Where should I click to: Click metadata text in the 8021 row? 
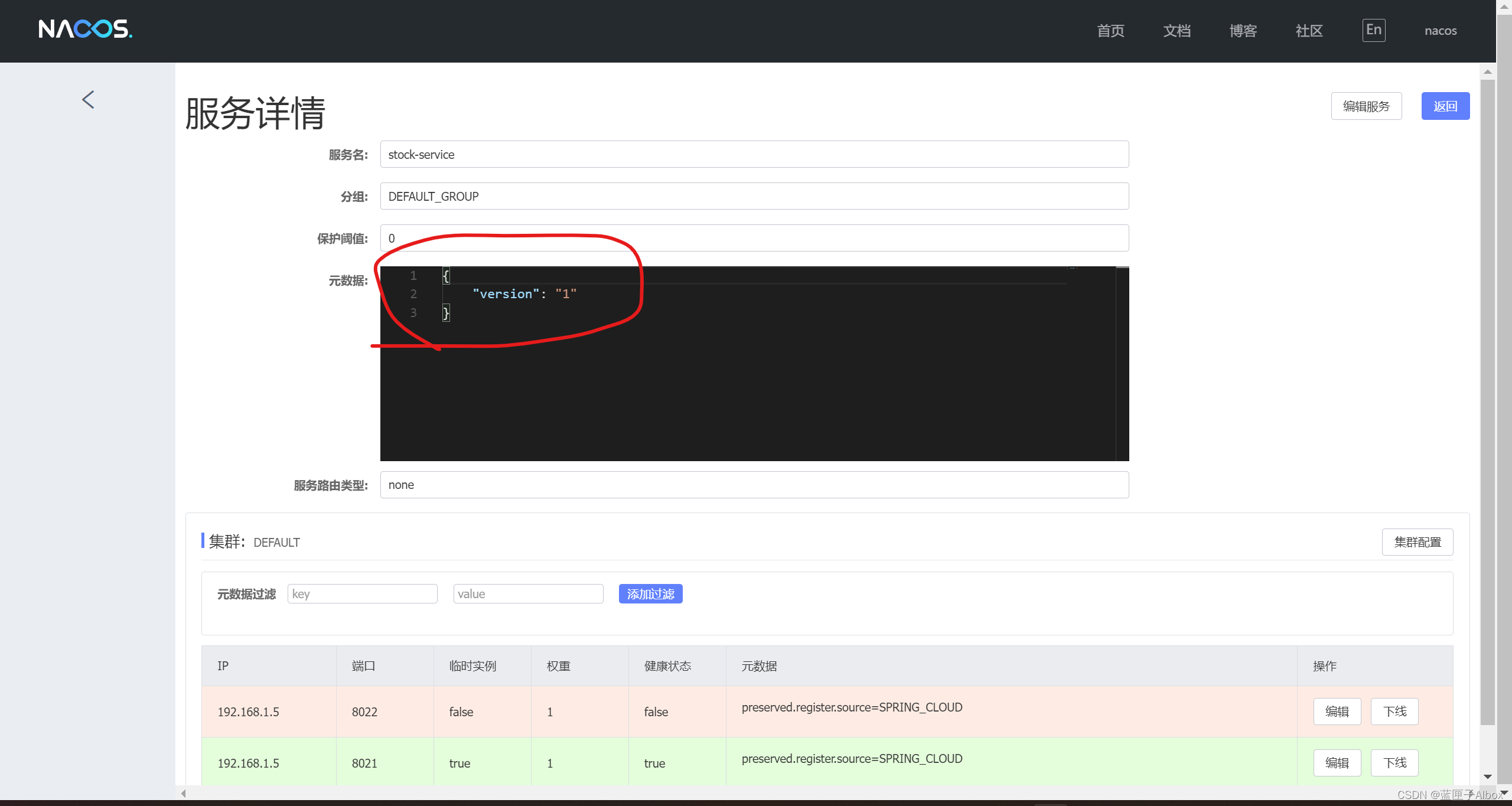[852, 759]
